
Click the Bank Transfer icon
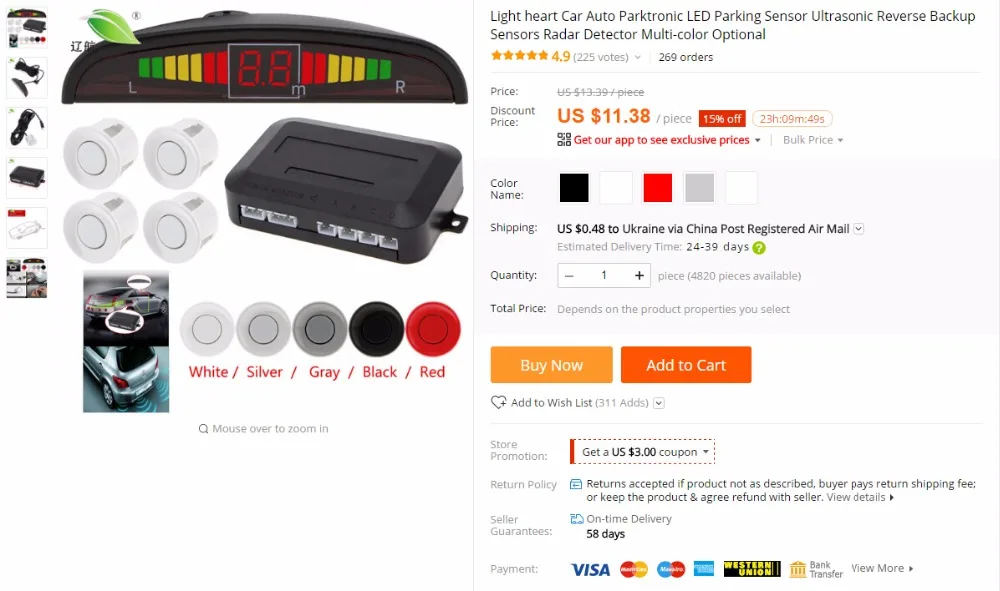click(x=798, y=569)
